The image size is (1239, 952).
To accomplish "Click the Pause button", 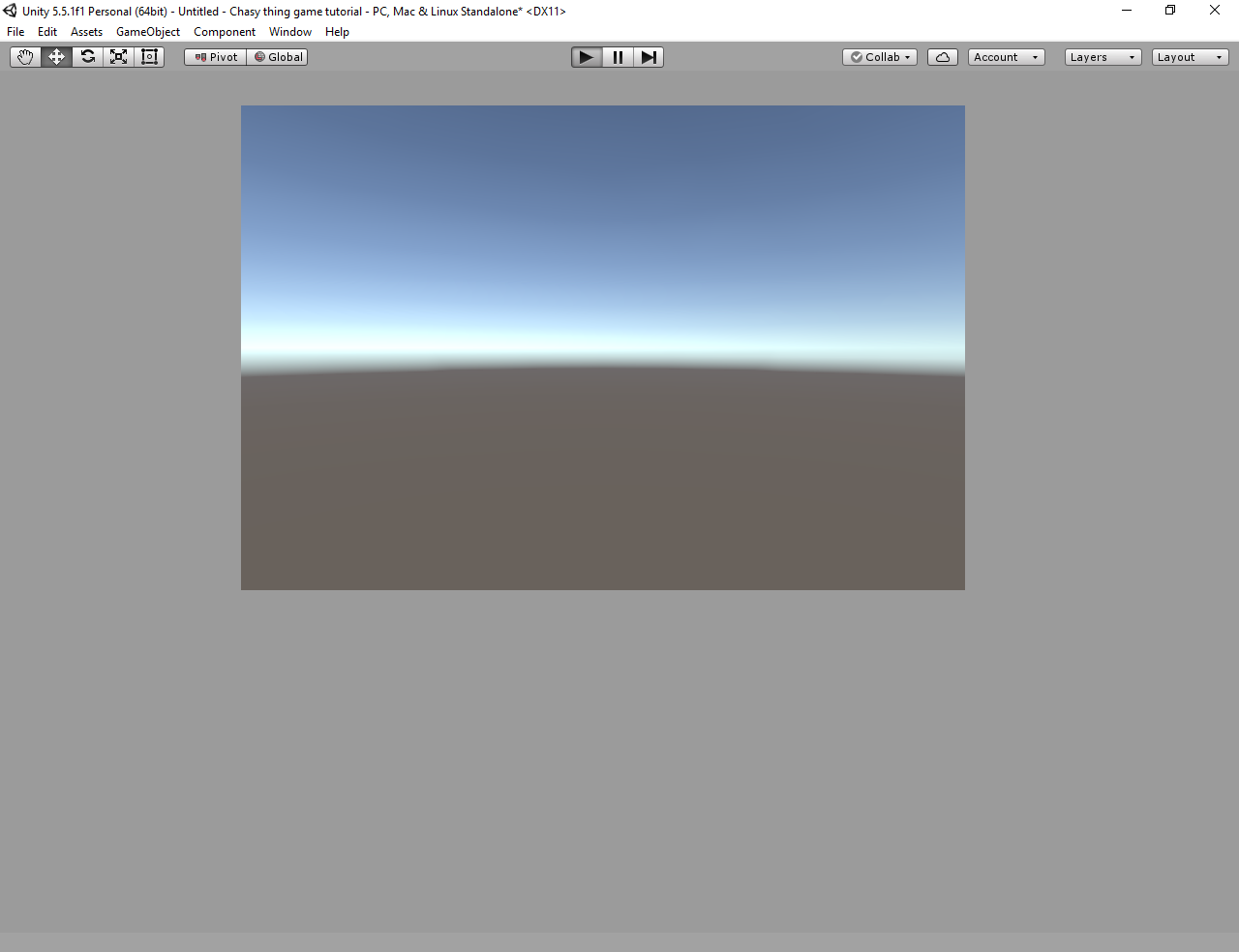I will point(618,57).
